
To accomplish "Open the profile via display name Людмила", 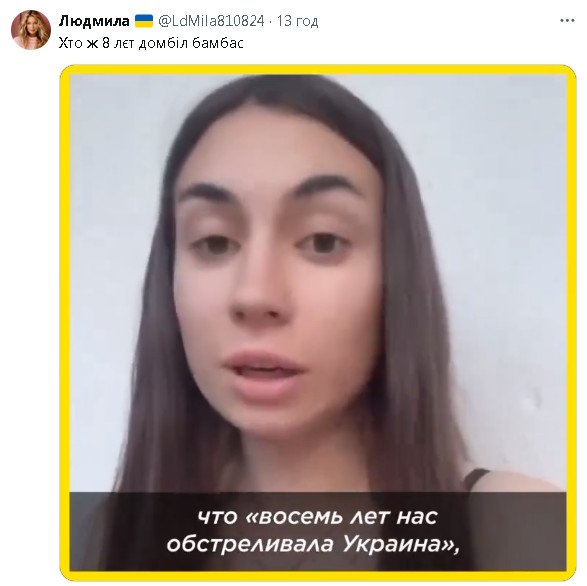I will click(94, 21).
